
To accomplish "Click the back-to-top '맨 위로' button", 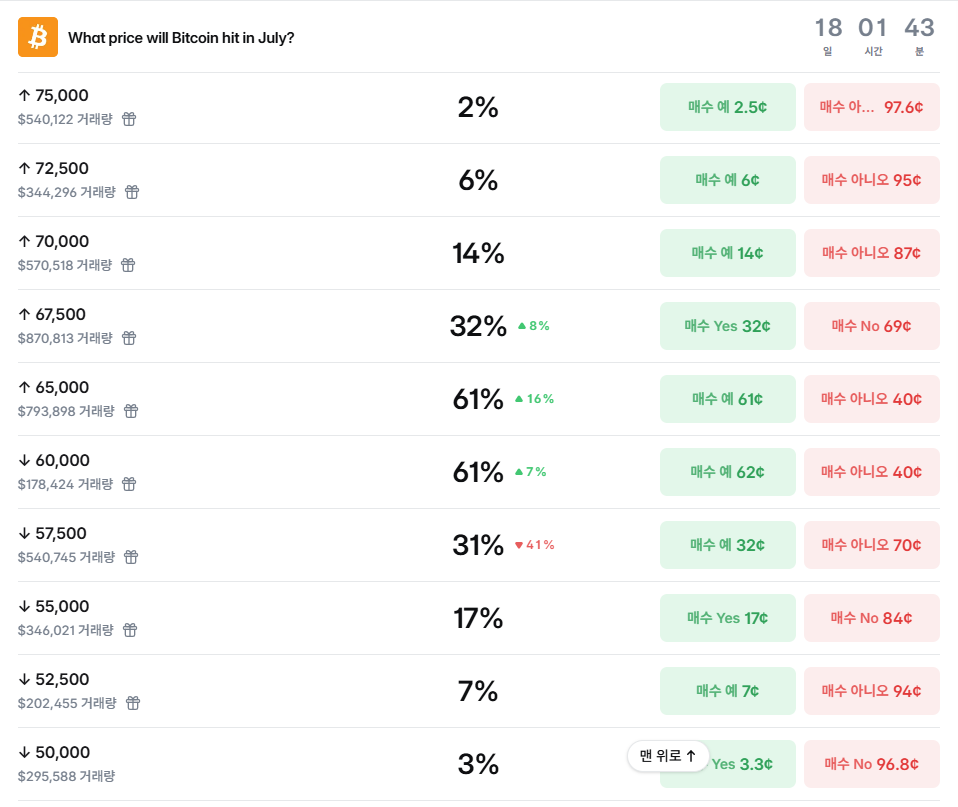I will pyautogui.click(x=668, y=756).
